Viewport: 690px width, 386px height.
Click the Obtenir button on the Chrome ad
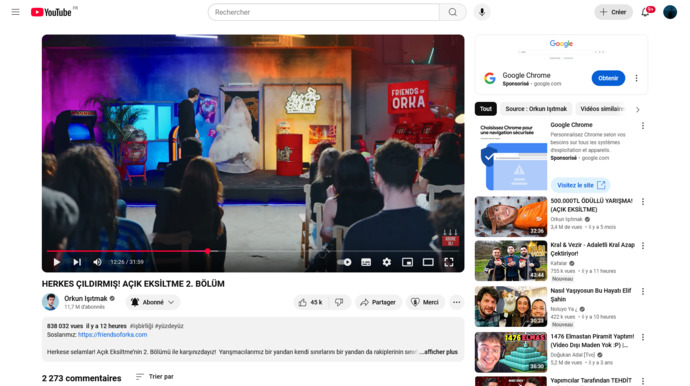[x=608, y=78]
